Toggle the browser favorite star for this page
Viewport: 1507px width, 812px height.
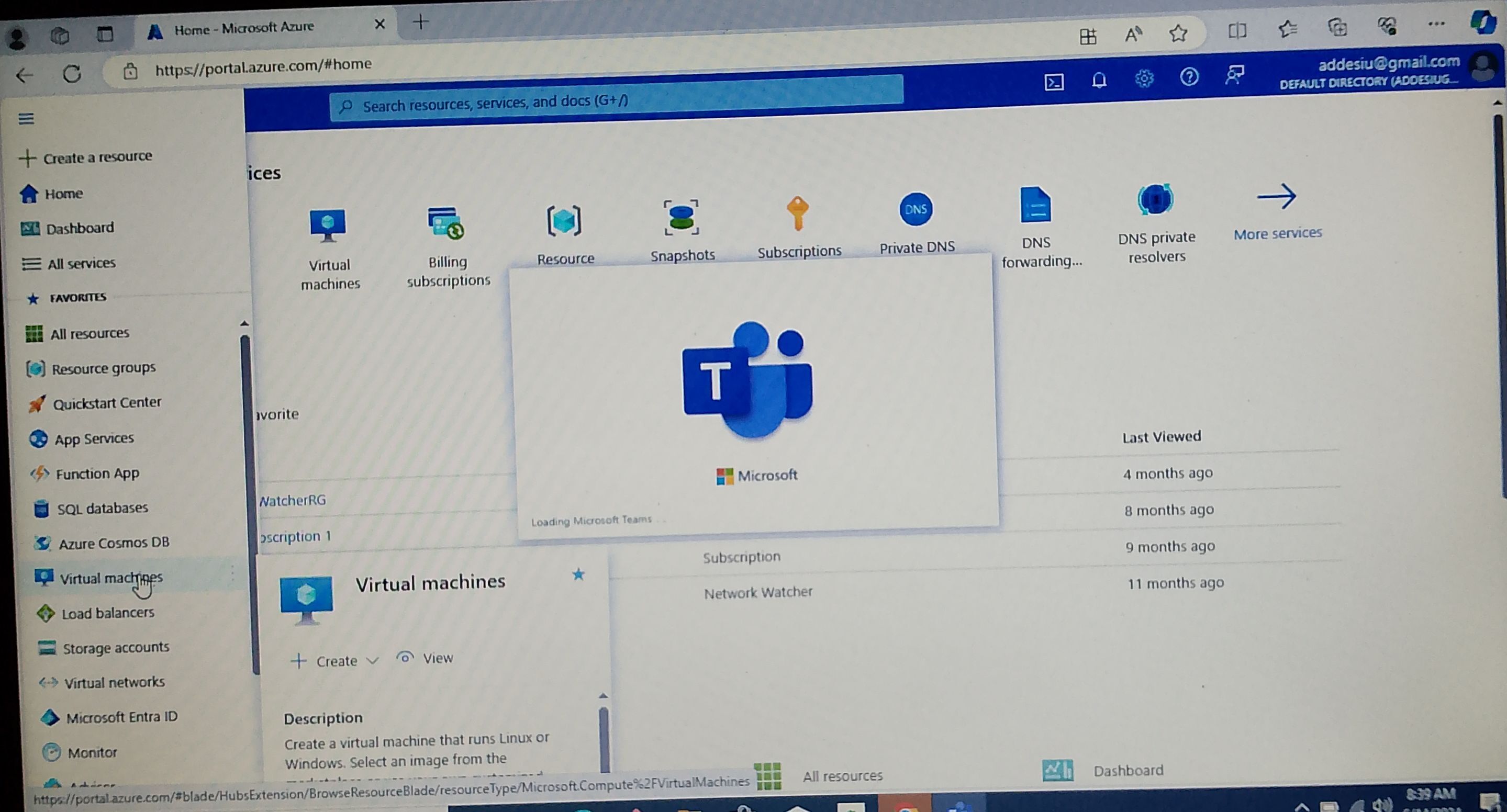tap(1178, 34)
